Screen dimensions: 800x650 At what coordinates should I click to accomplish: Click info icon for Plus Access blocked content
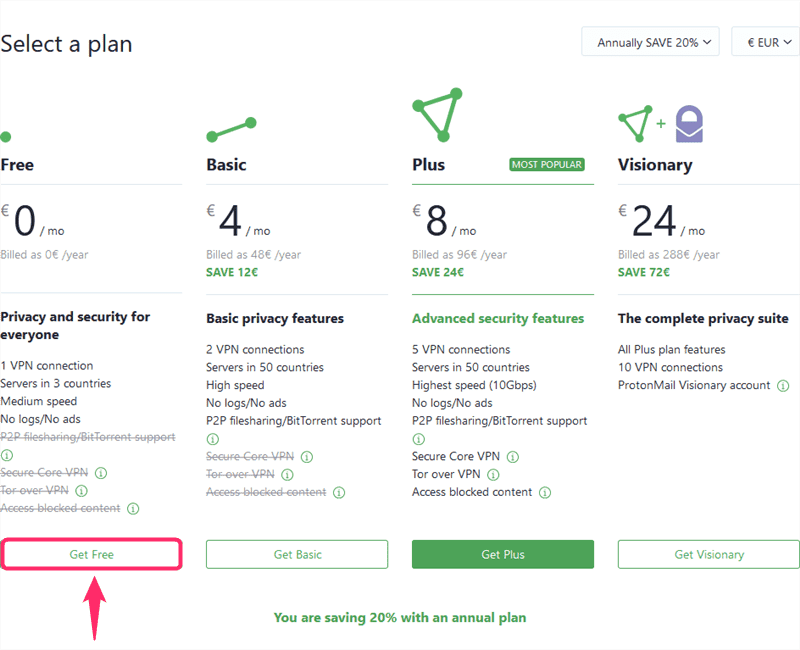click(x=545, y=492)
